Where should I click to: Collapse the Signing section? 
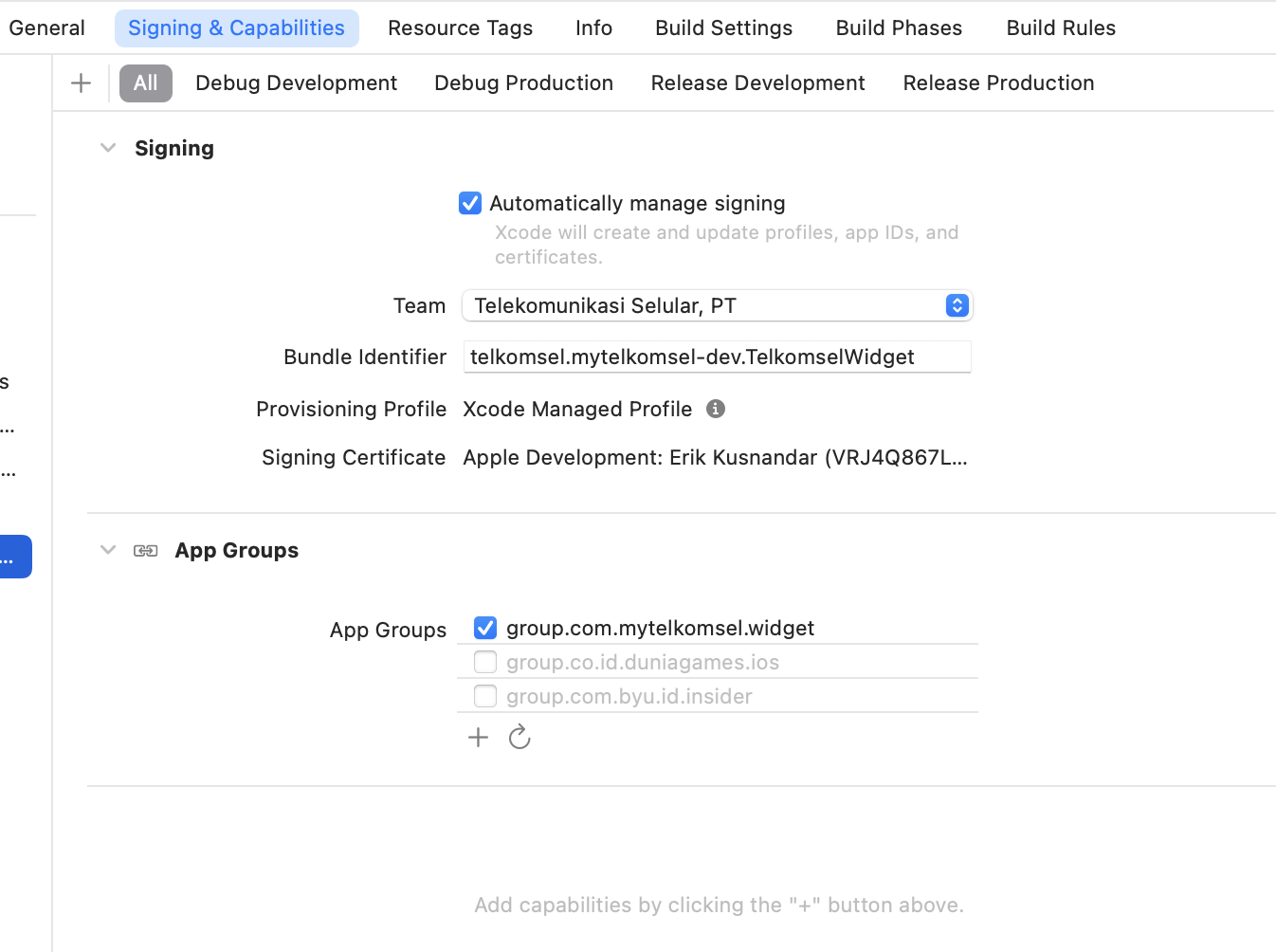click(108, 148)
